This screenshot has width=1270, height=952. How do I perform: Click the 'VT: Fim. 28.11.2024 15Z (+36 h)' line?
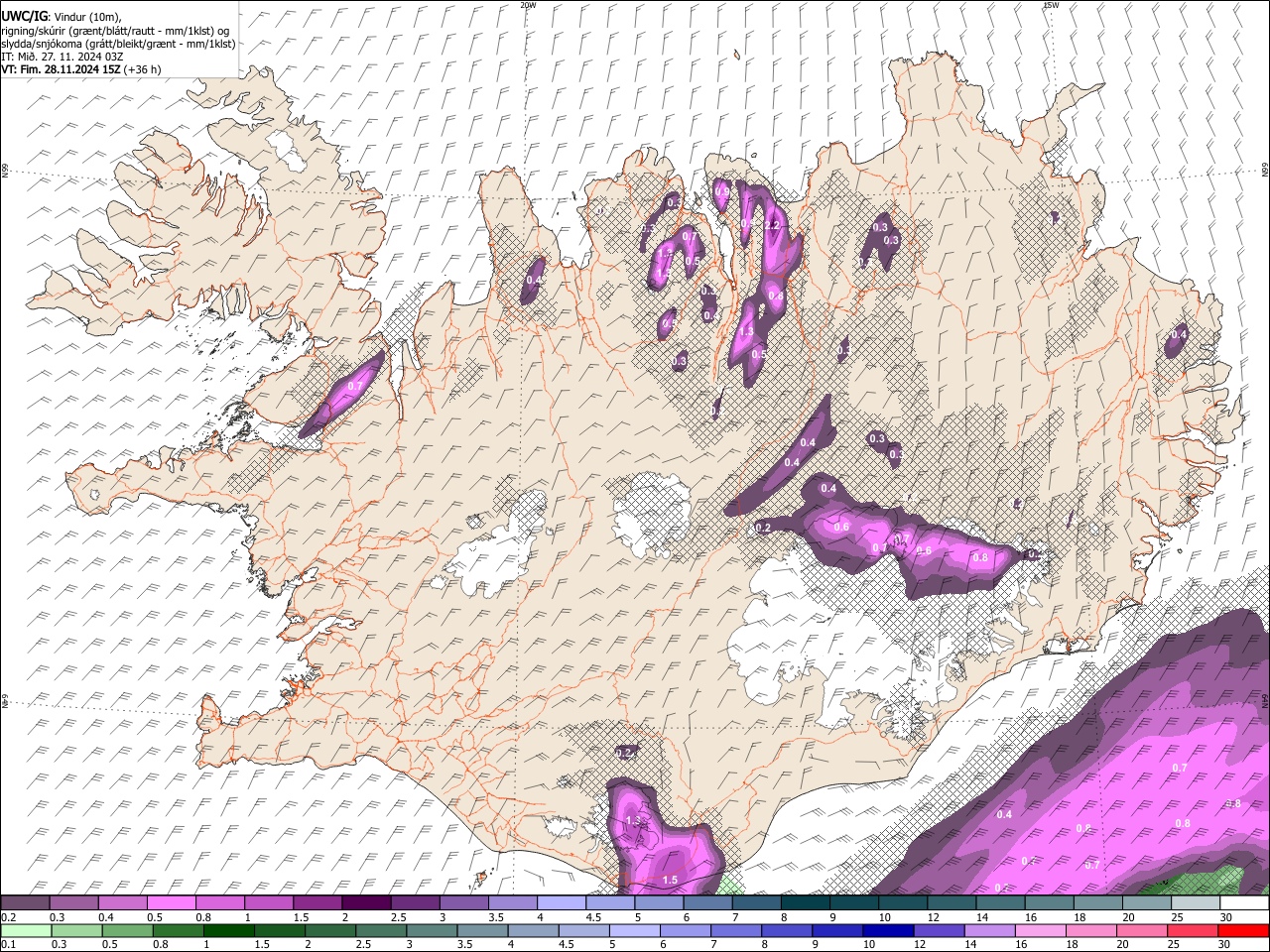[80, 69]
